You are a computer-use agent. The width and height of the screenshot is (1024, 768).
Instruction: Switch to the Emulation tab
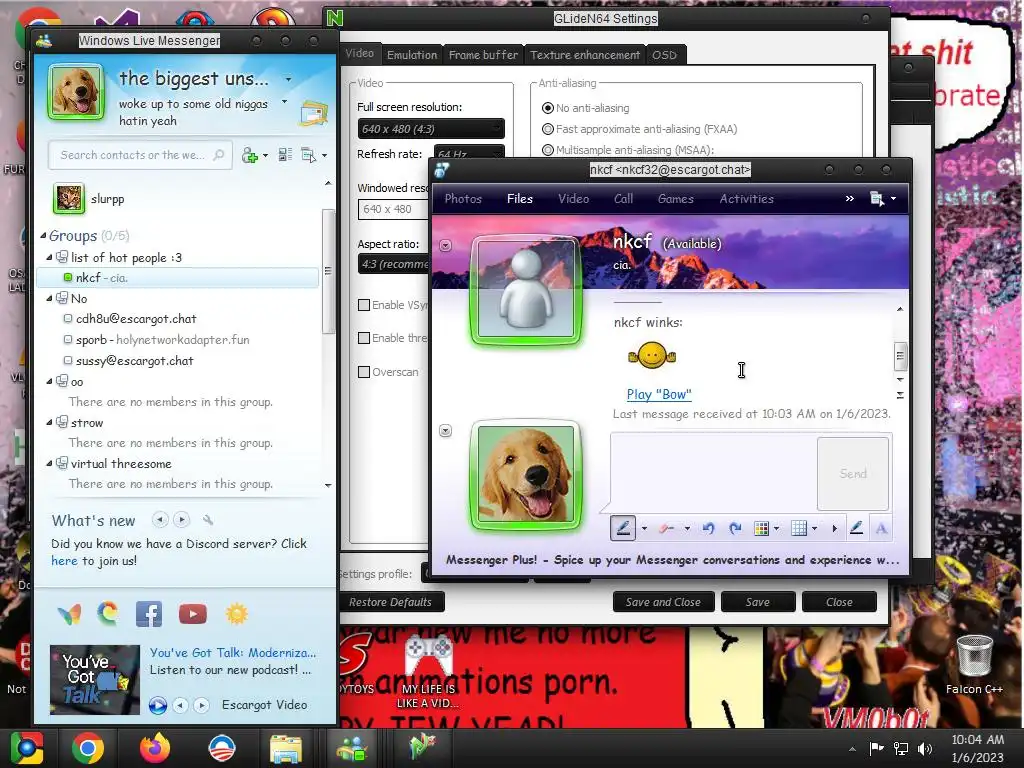coord(411,55)
